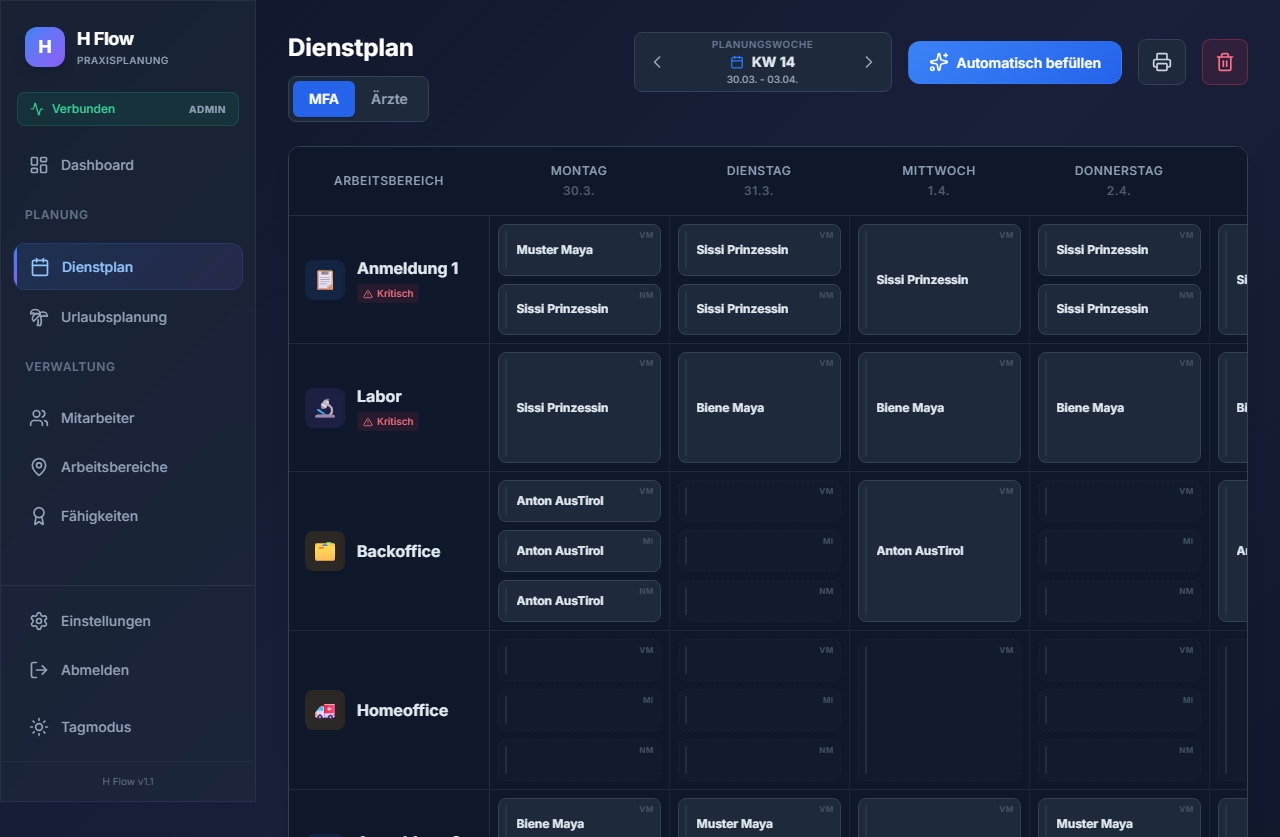The width and height of the screenshot is (1280, 837).
Task: Click the H Flow logo icon
Action: pyautogui.click(x=45, y=47)
